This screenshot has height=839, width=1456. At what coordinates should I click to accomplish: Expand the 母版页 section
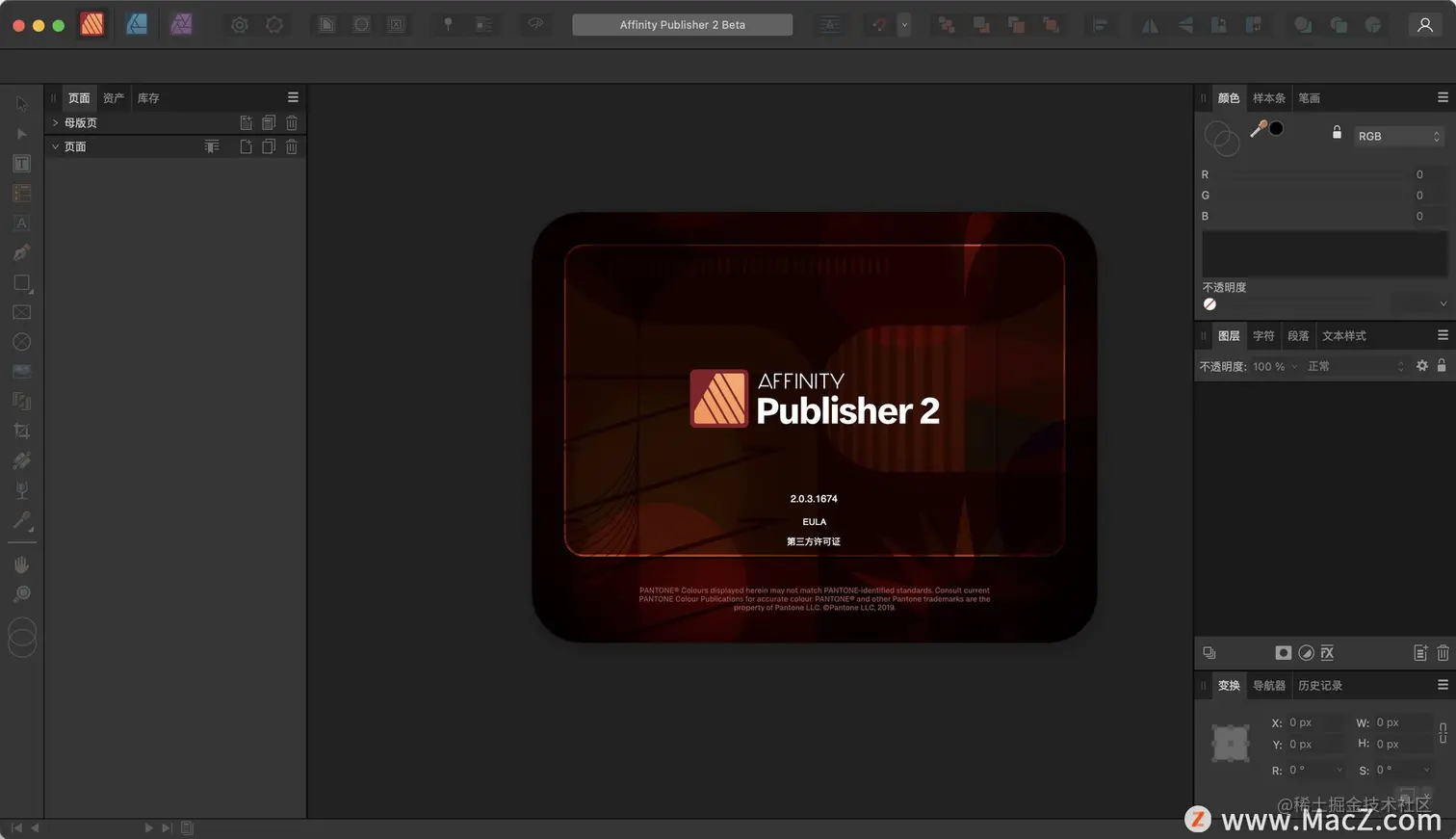(x=55, y=122)
